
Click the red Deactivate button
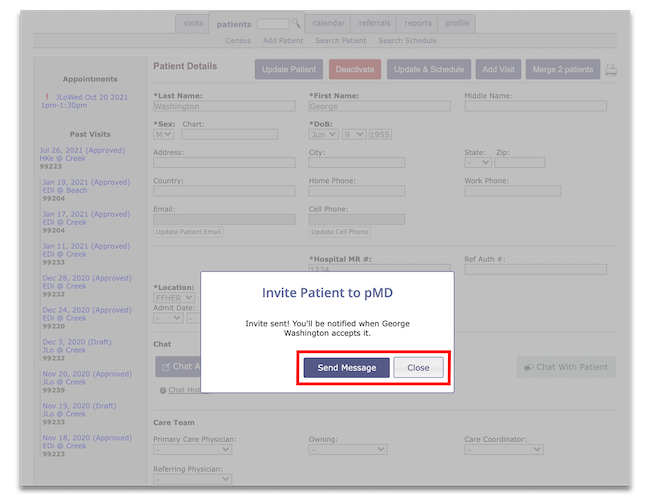point(355,69)
